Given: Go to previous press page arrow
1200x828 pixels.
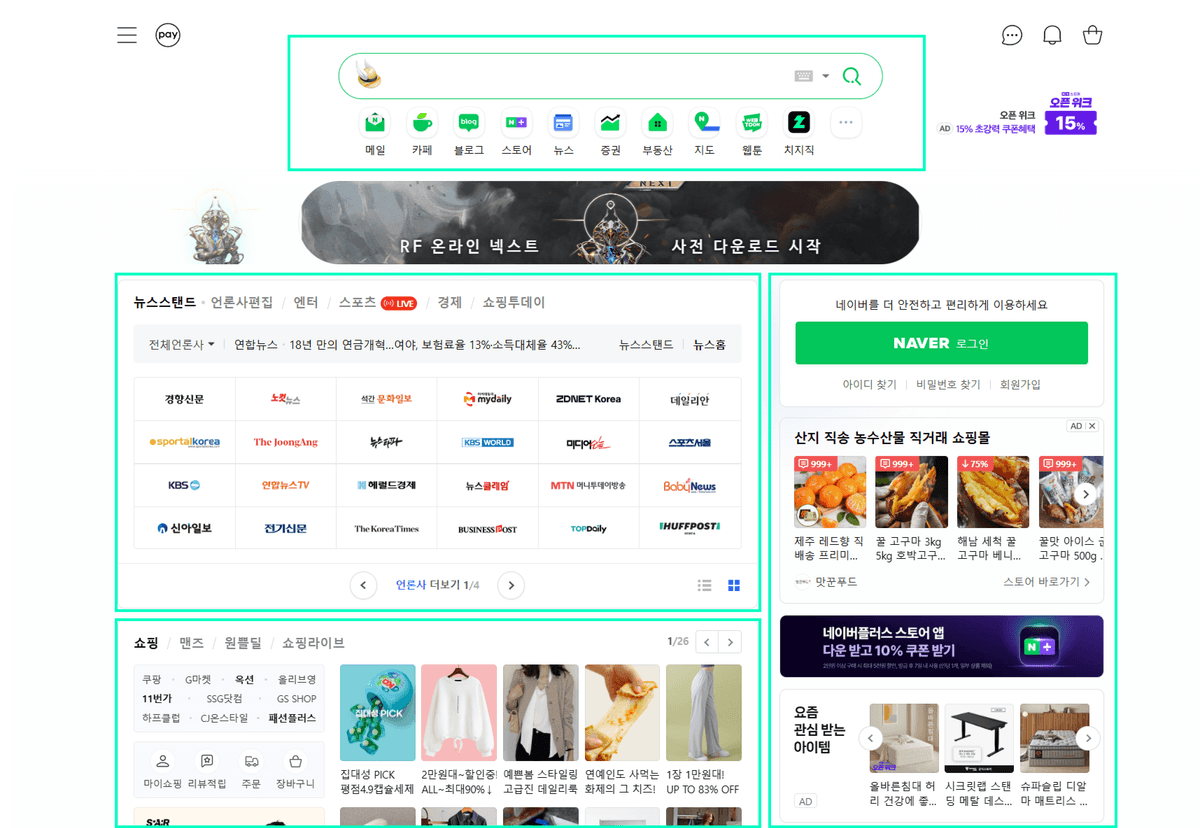Looking at the screenshot, I should pyautogui.click(x=363, y=585).
